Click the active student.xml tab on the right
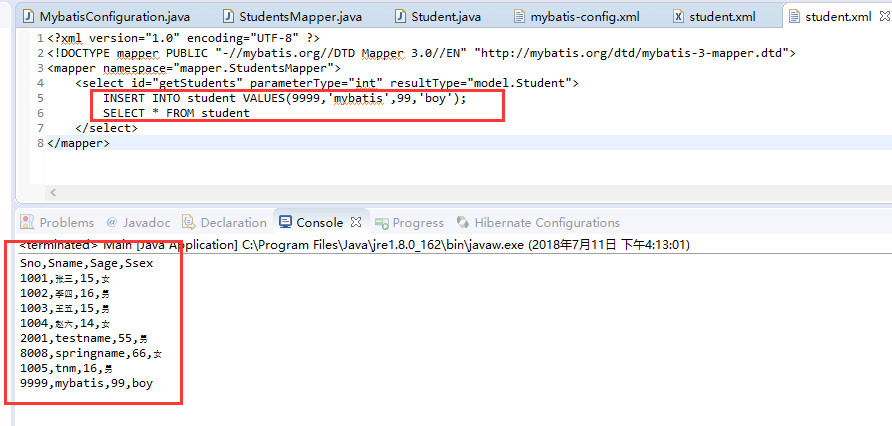The height and width of the screenshot is (426, 892). [x=836, y=17]
